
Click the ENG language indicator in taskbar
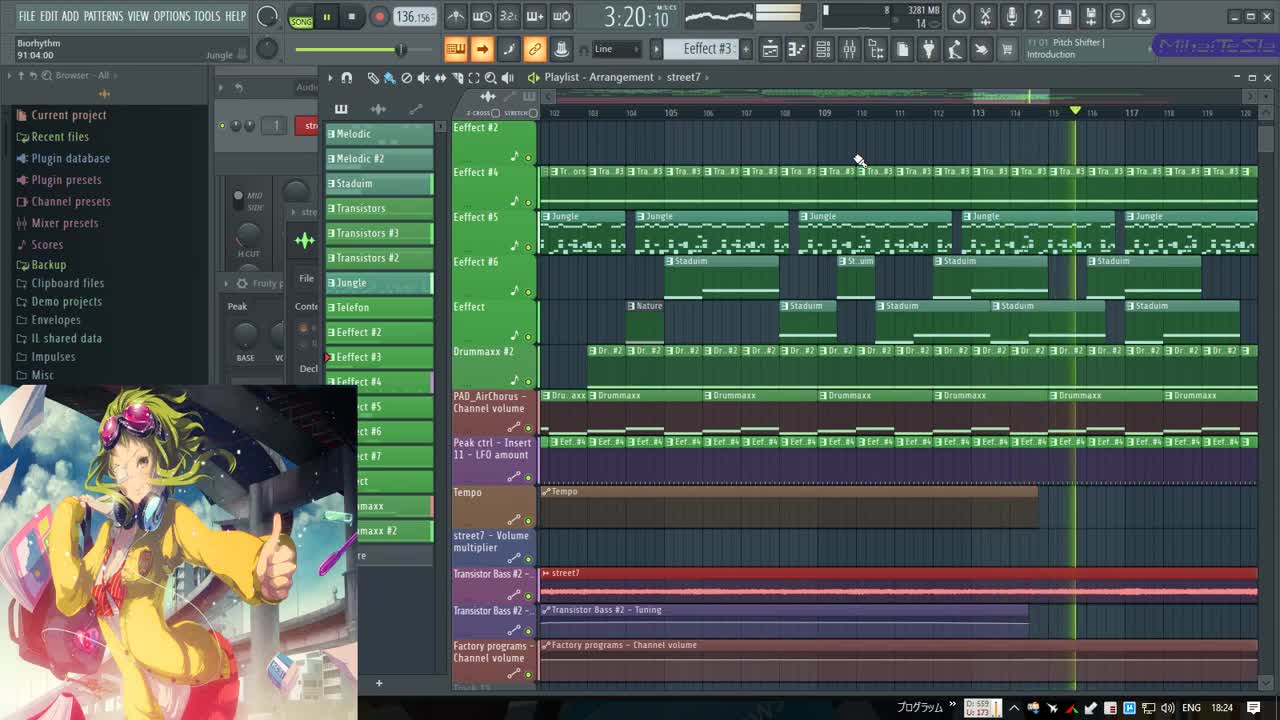1191,708
